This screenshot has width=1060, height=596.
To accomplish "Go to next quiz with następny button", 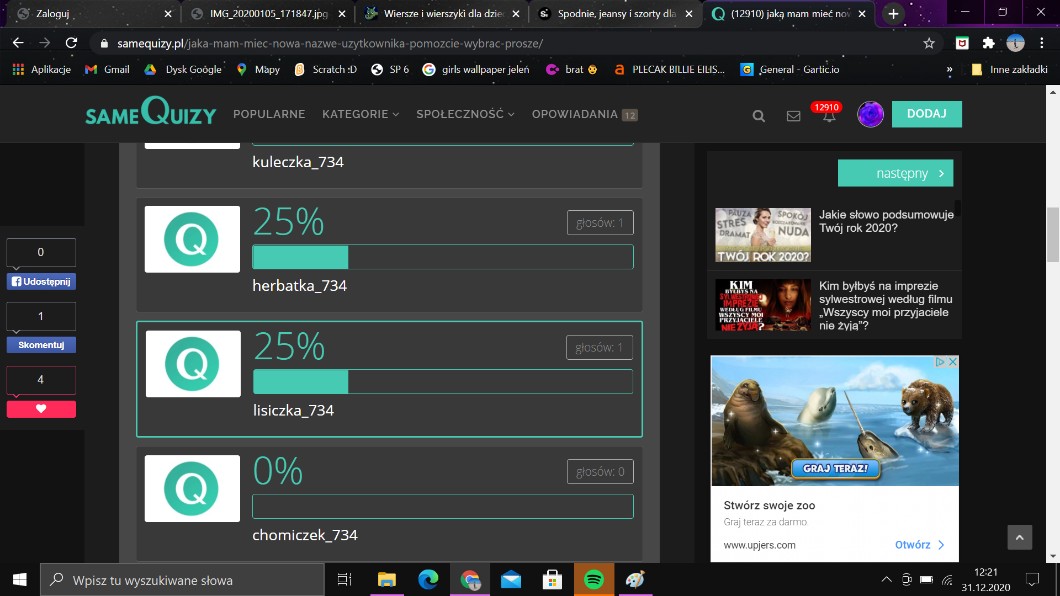I will 895,173.
